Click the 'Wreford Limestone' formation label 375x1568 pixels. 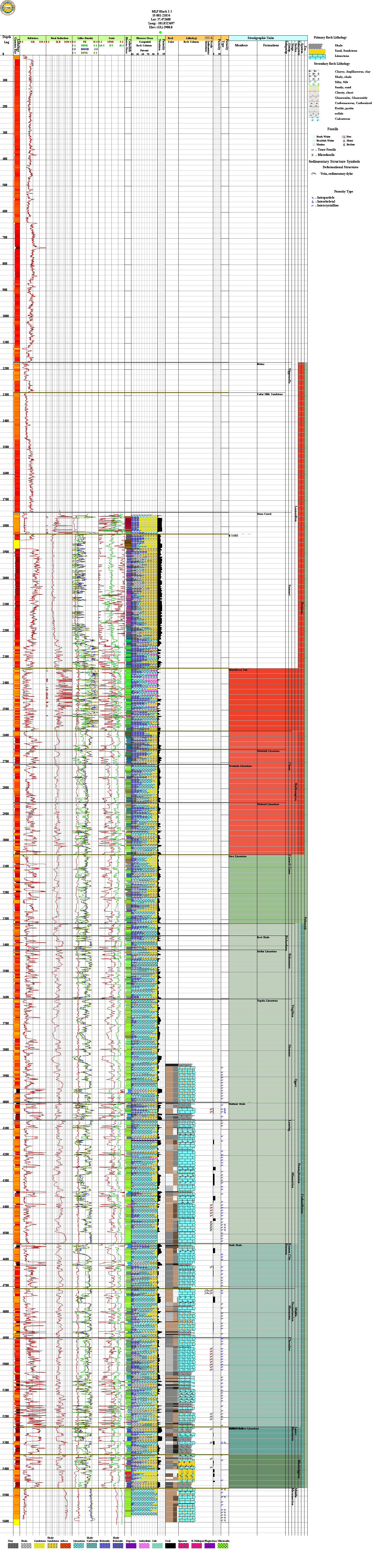tap(268, 804)
